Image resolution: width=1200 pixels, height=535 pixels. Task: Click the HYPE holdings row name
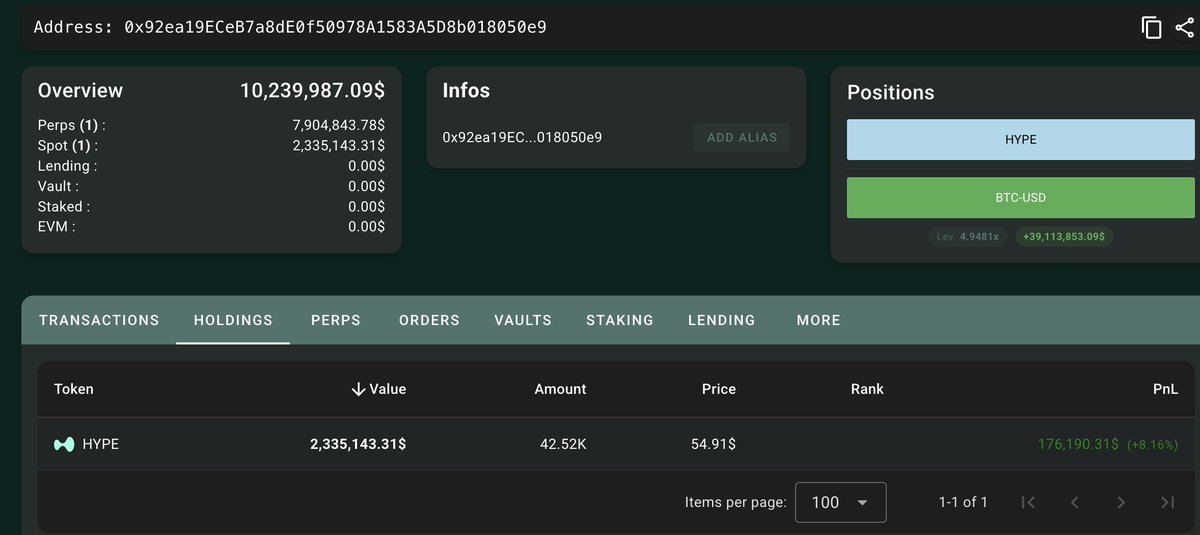[100, 444]
